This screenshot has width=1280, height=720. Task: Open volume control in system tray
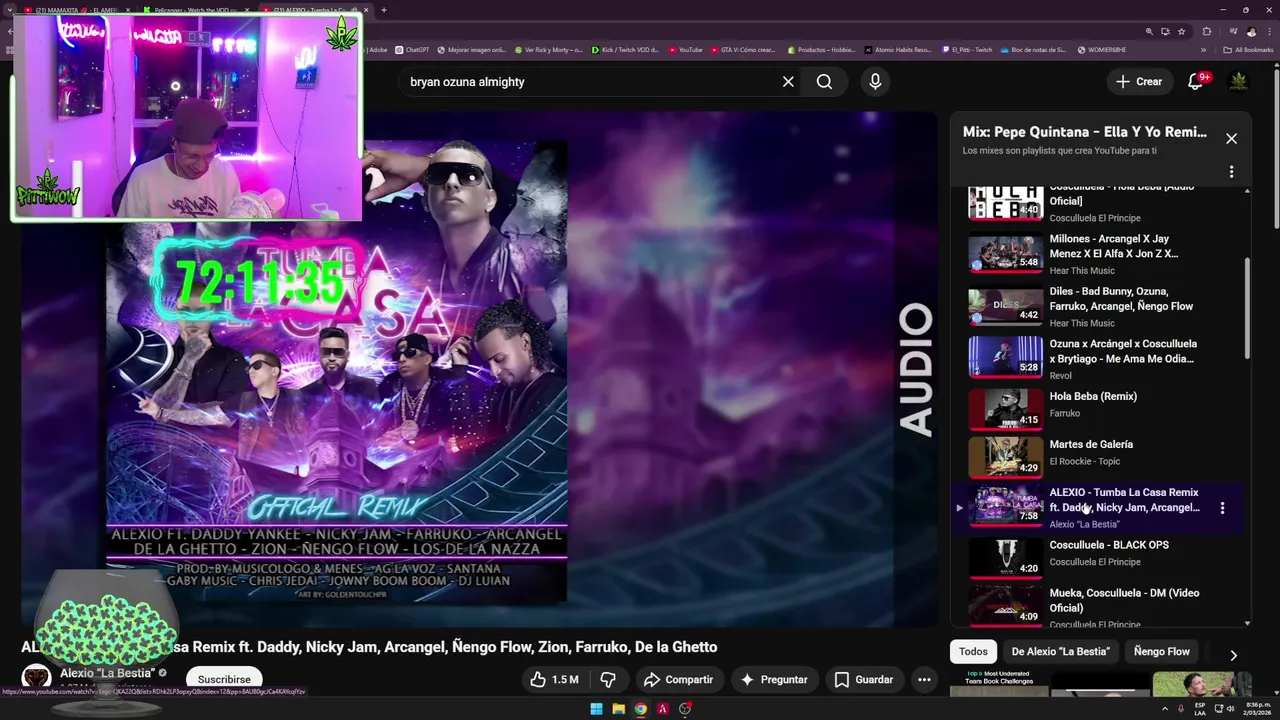[1230, 709]
